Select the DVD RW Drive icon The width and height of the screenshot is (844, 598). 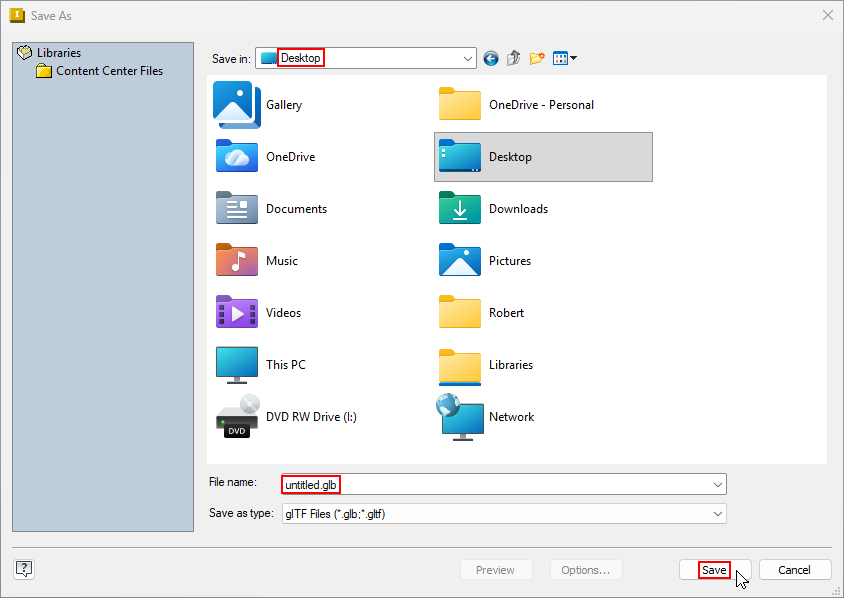238,417
